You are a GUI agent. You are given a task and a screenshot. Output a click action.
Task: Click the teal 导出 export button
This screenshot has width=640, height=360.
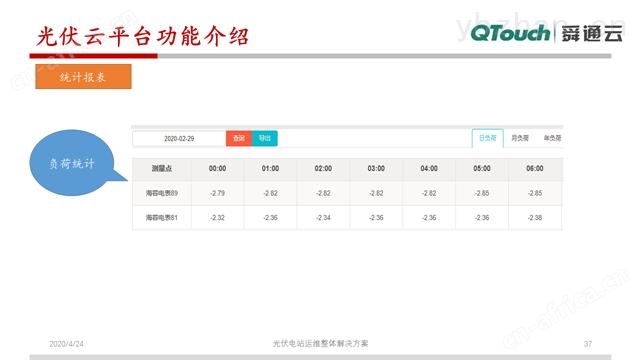264,138
